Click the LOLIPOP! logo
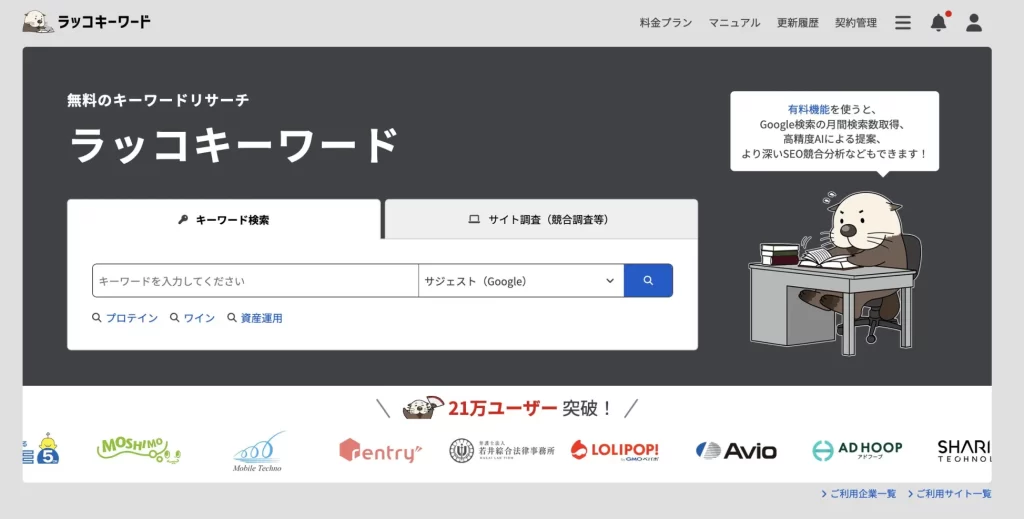The image size is (1024, 519). tap(615, 450)
